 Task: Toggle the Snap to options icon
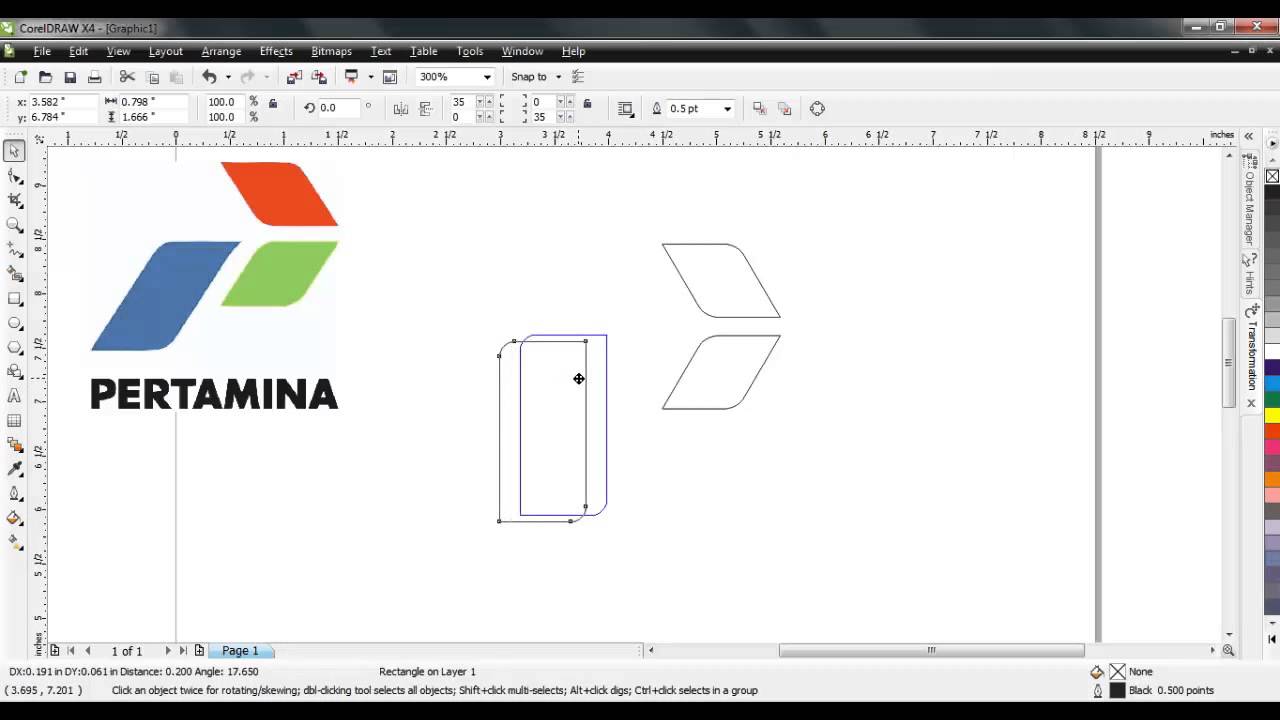pyautogui.click(x=577, y=77)
